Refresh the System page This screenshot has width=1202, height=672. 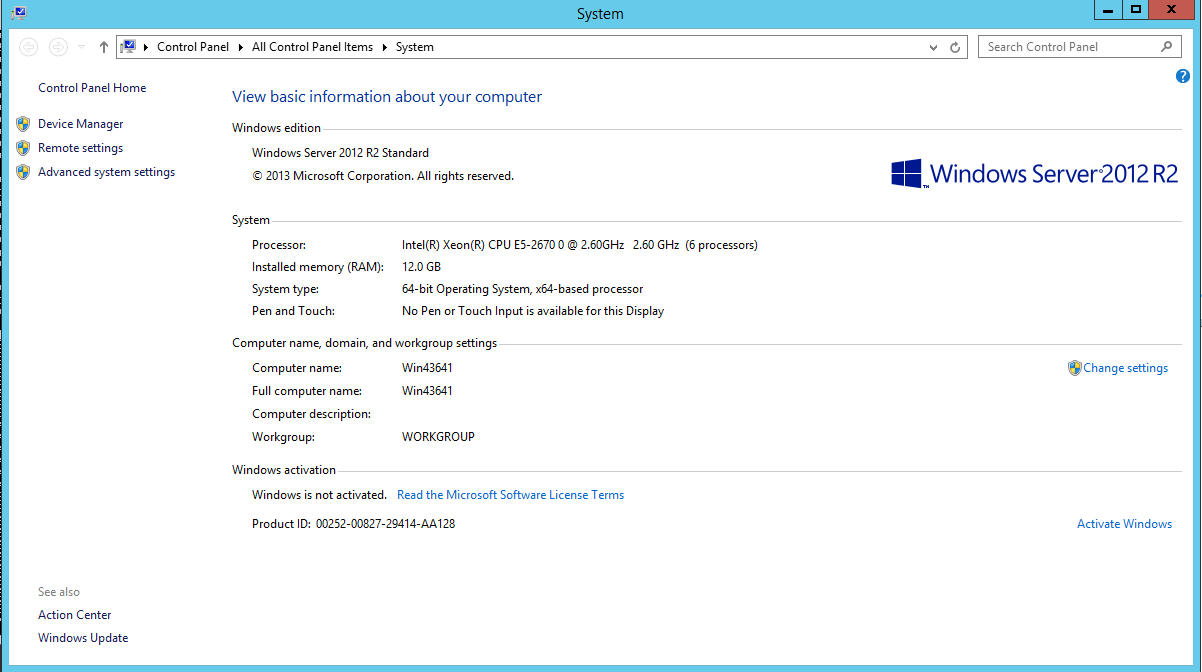(955, 47)
